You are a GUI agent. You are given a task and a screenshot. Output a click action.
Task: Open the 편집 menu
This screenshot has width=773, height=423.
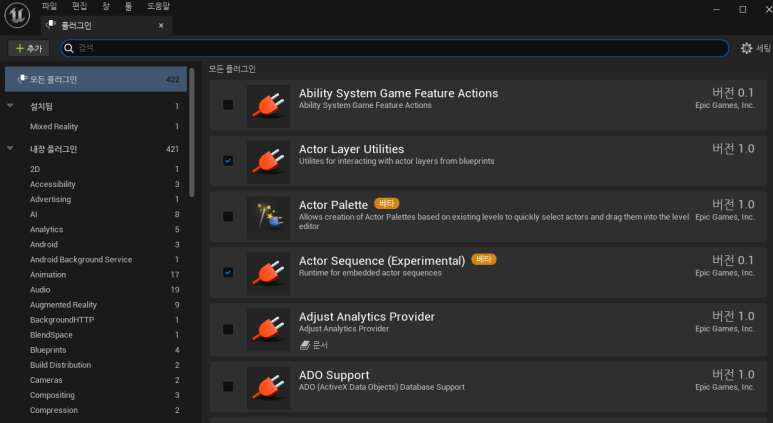pyautogui.click(x=79, y=6)
